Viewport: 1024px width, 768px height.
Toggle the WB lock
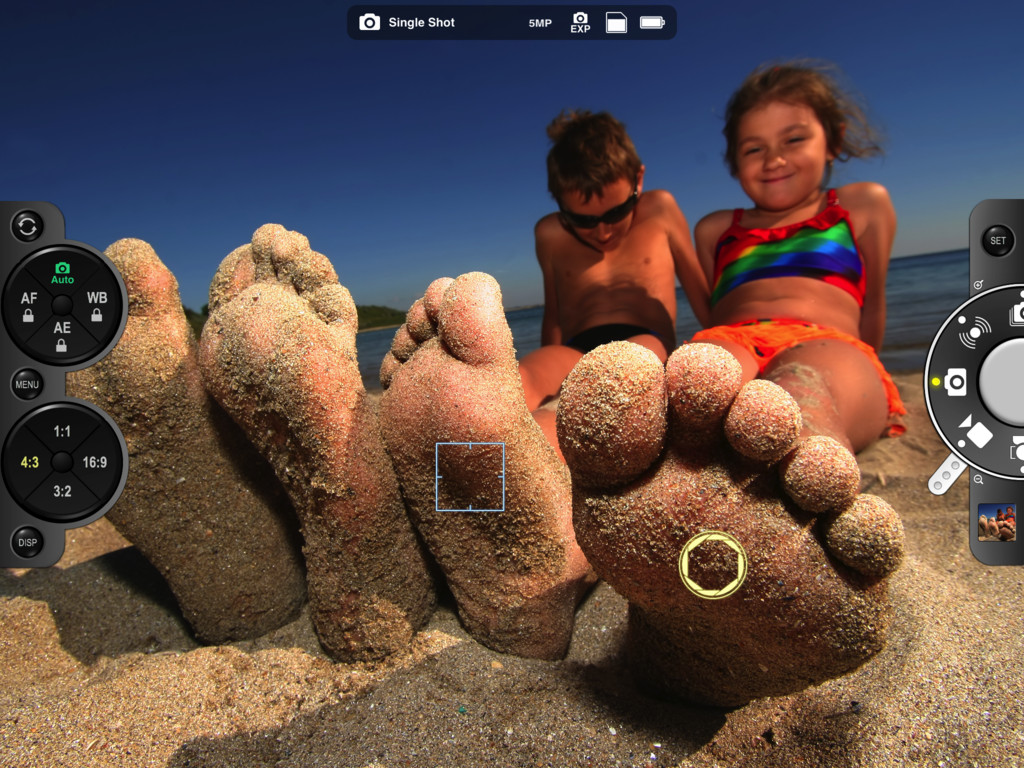point(97,306)
